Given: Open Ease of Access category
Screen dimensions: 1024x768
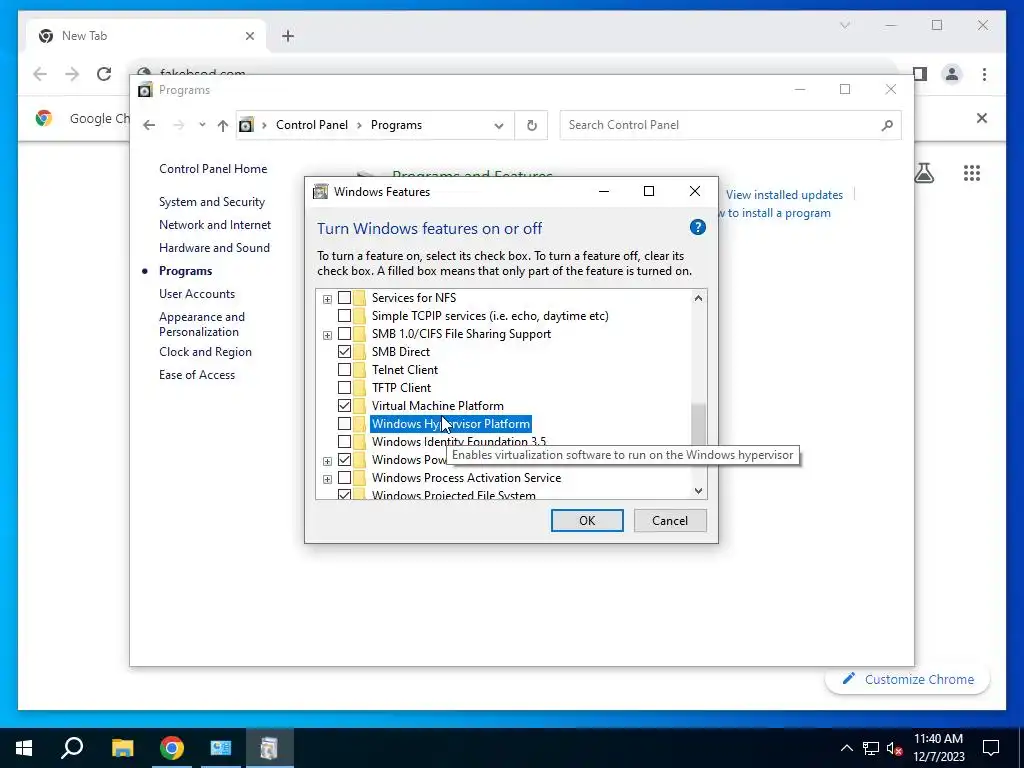Looking at the screenshot, I should point(197,375).
